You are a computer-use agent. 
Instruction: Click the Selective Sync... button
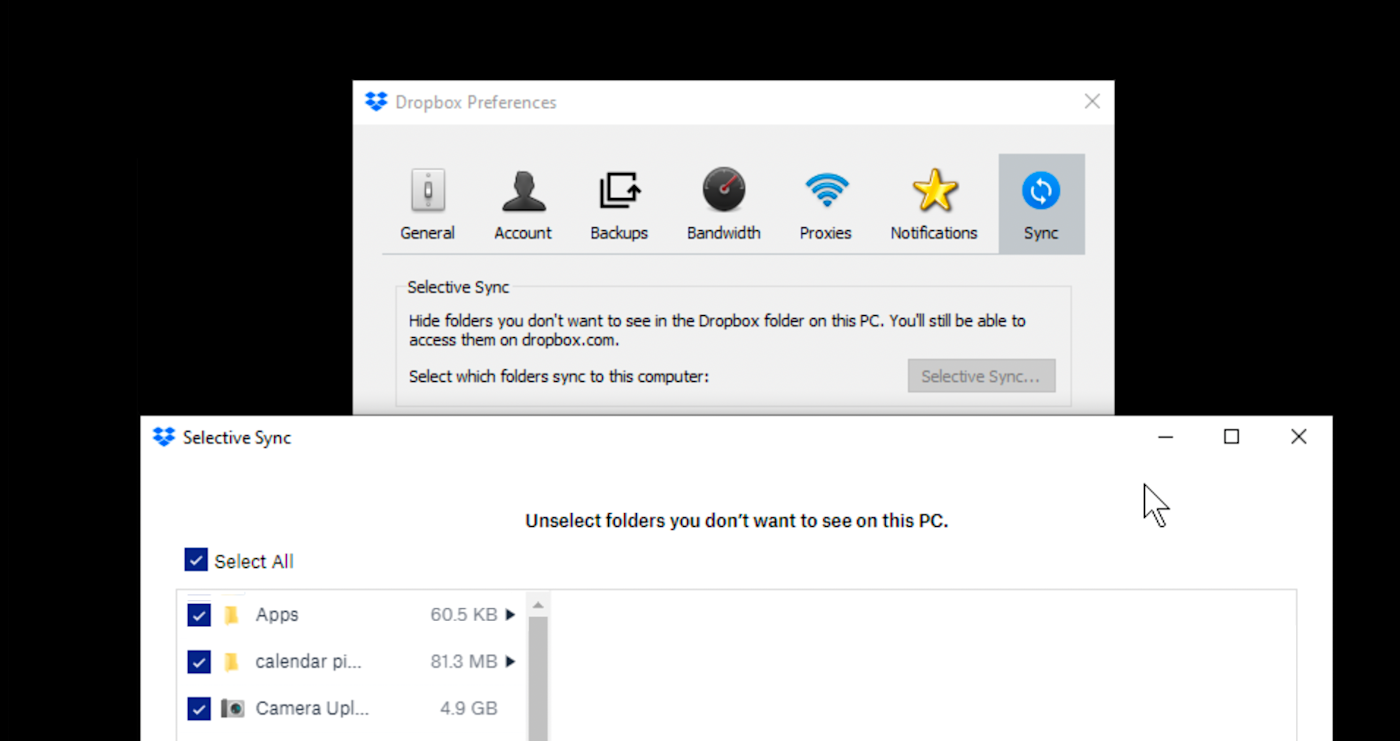click(981, 376)
